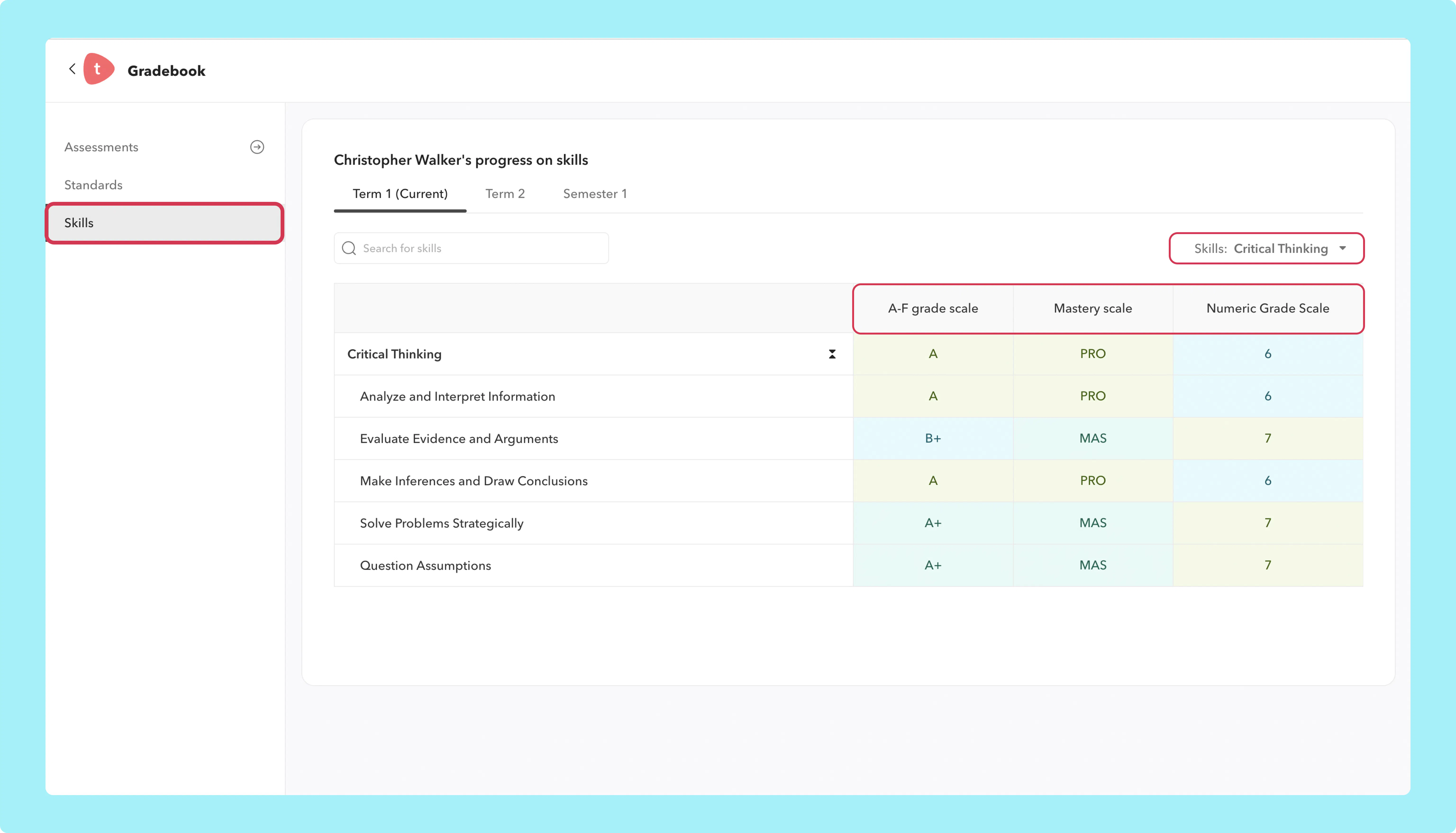Switch to the Term 2 tab

505,194
